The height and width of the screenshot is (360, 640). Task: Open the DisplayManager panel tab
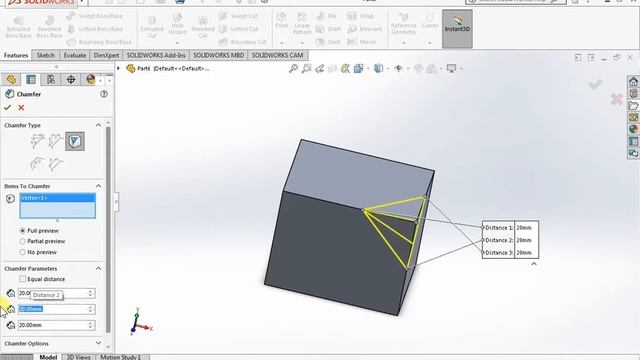(x=90, y=79)
